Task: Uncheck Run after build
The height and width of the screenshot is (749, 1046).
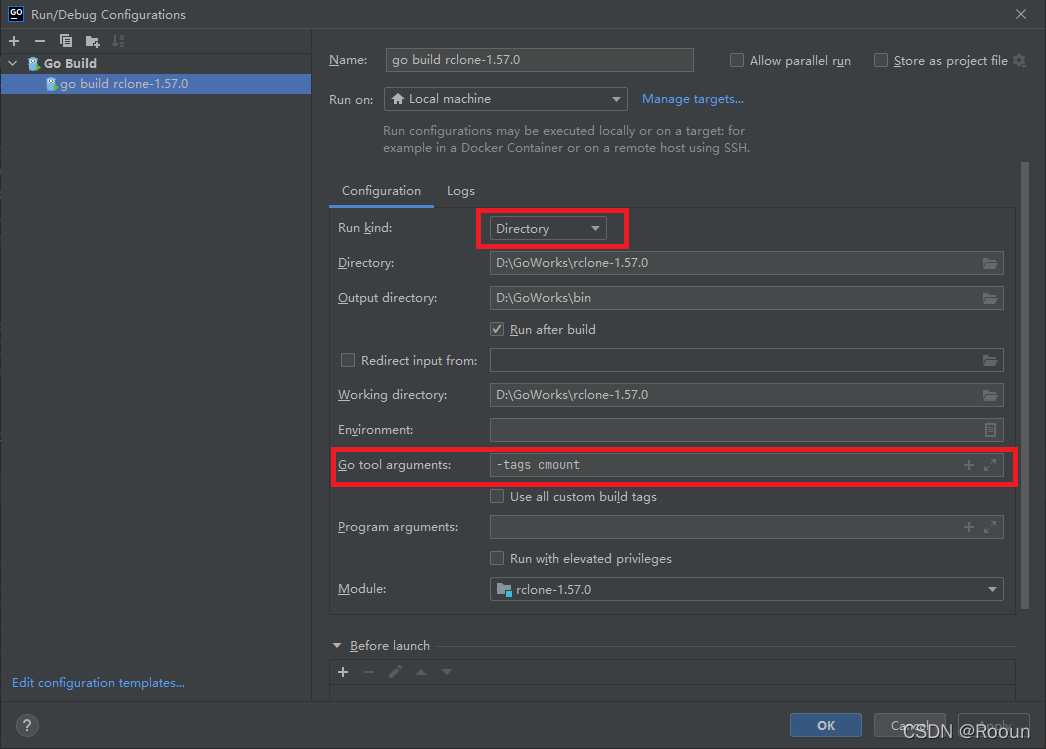Action: point(497,329)
